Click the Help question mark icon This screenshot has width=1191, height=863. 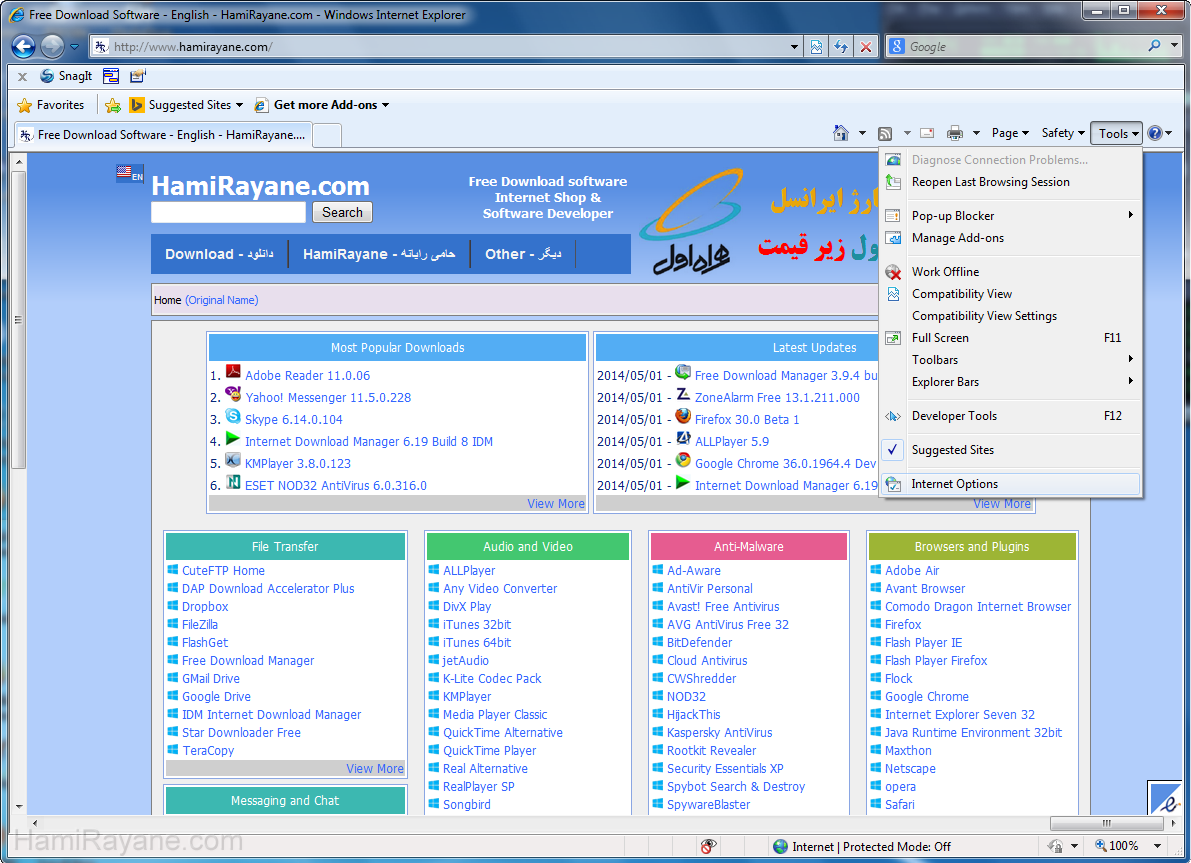pos(1154,133)
